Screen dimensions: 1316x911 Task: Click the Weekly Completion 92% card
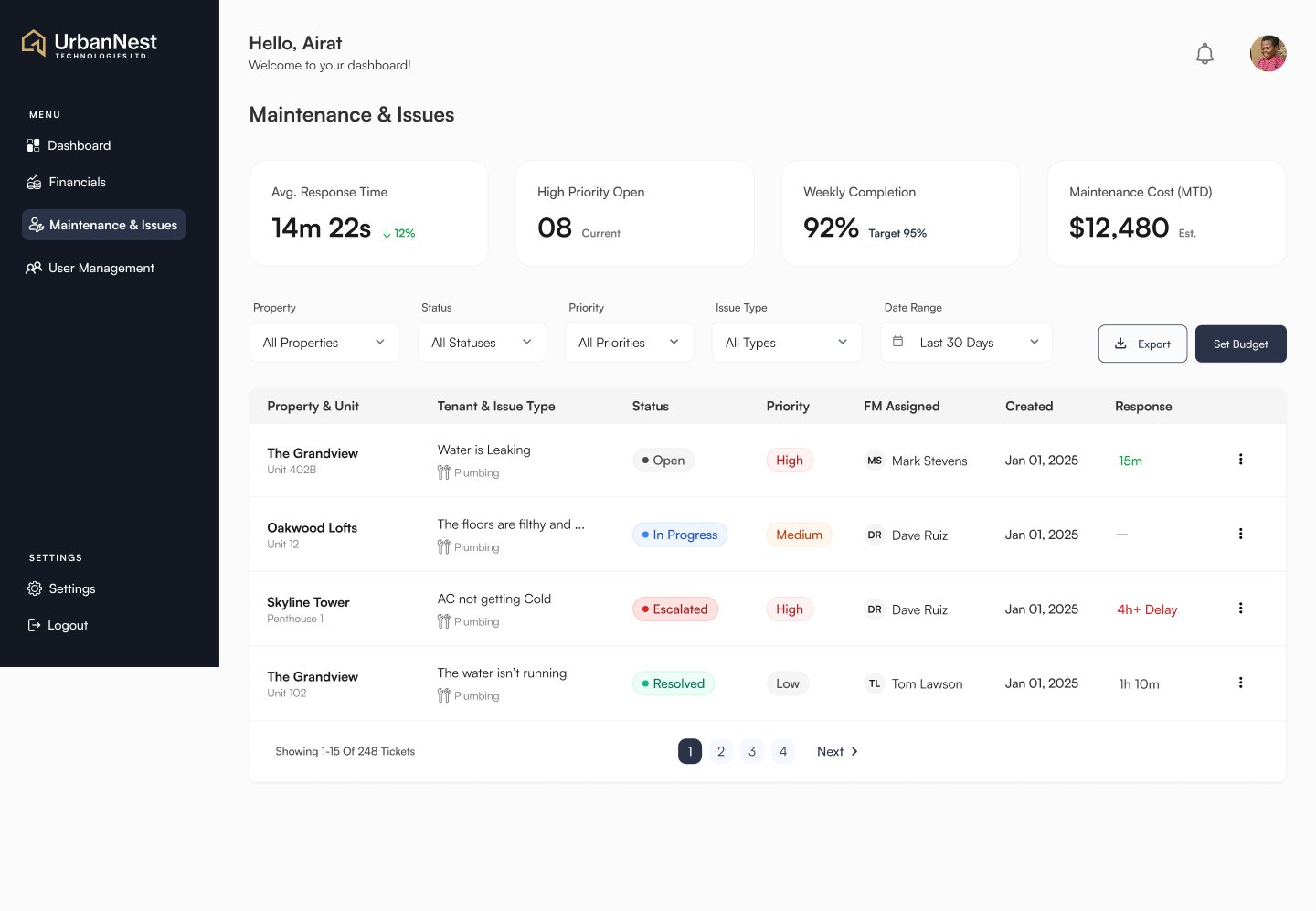coord(901,214)
